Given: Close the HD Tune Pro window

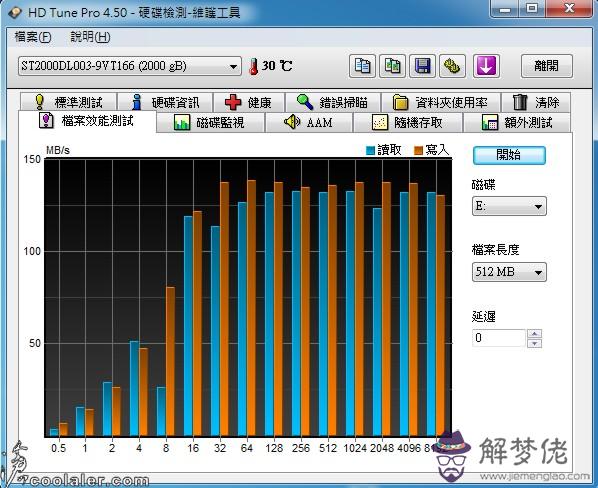Looking at the screenshot, I should [570, 9].
